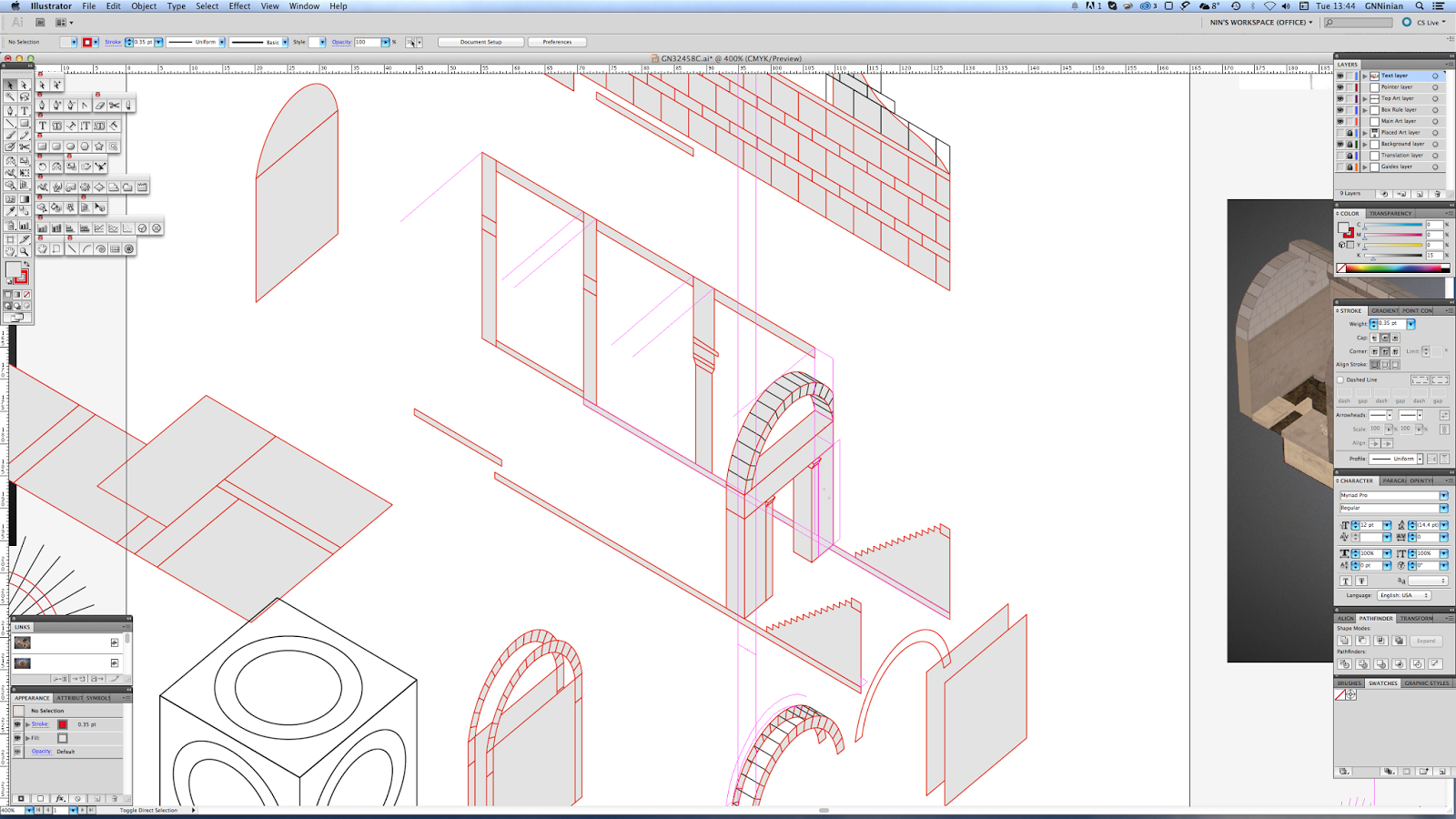Click the Unite shape mode icon
This screenshot has width=1456, height=819.
1344,641
